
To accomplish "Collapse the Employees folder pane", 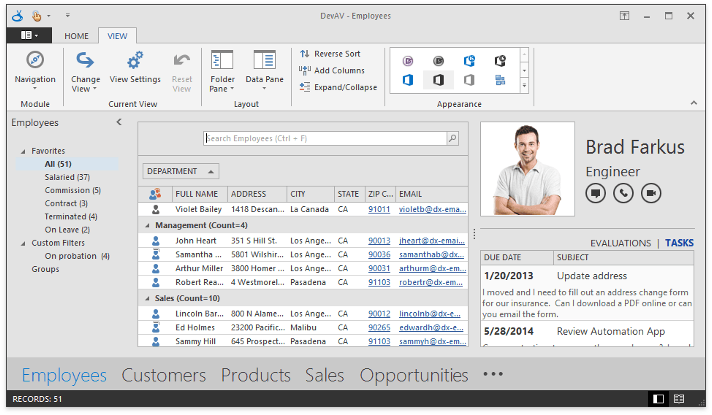I will click(x=119, y=122).
